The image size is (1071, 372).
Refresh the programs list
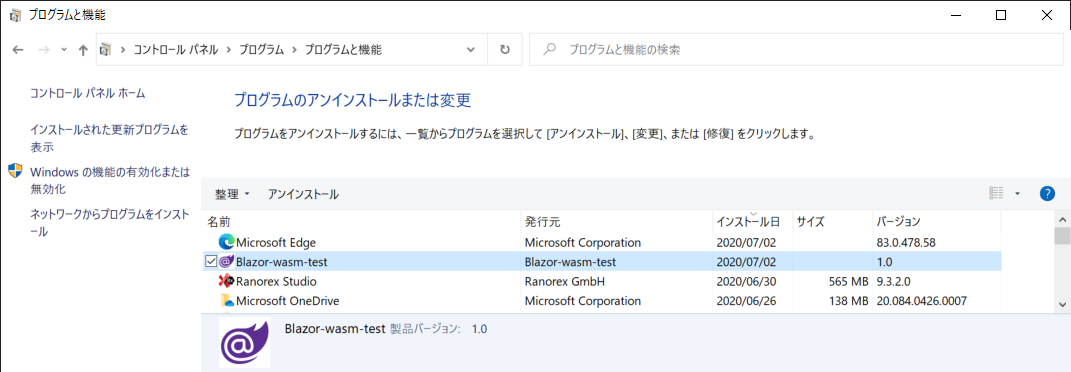click(505, 50)
